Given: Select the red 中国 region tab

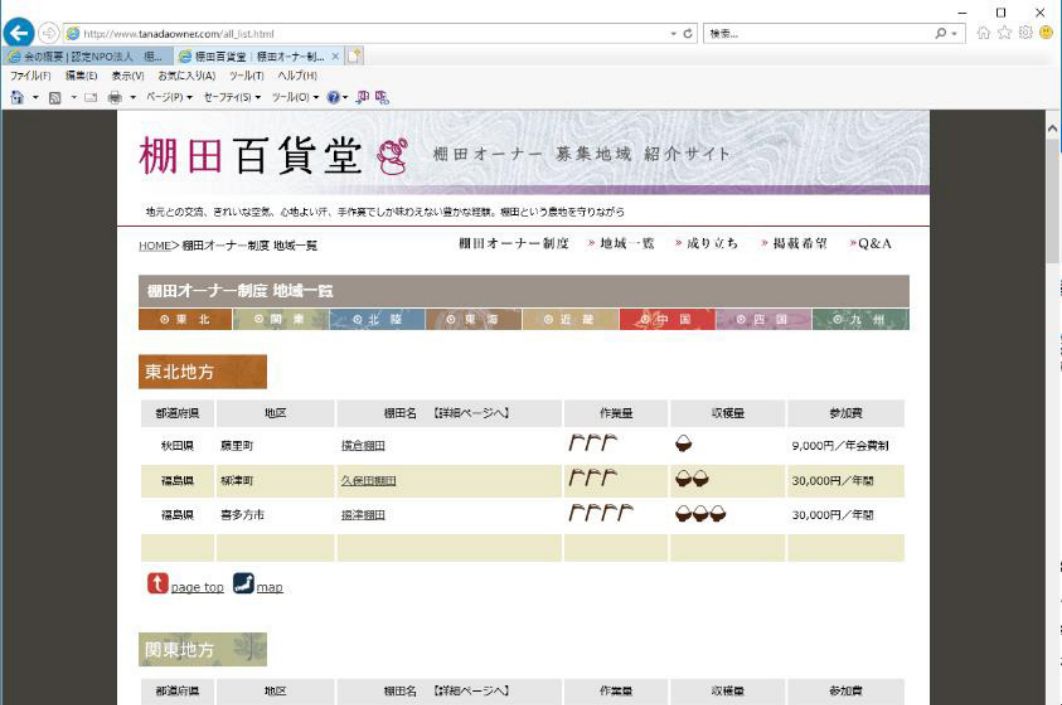Looking at the screenshot, I should (667, 320).
